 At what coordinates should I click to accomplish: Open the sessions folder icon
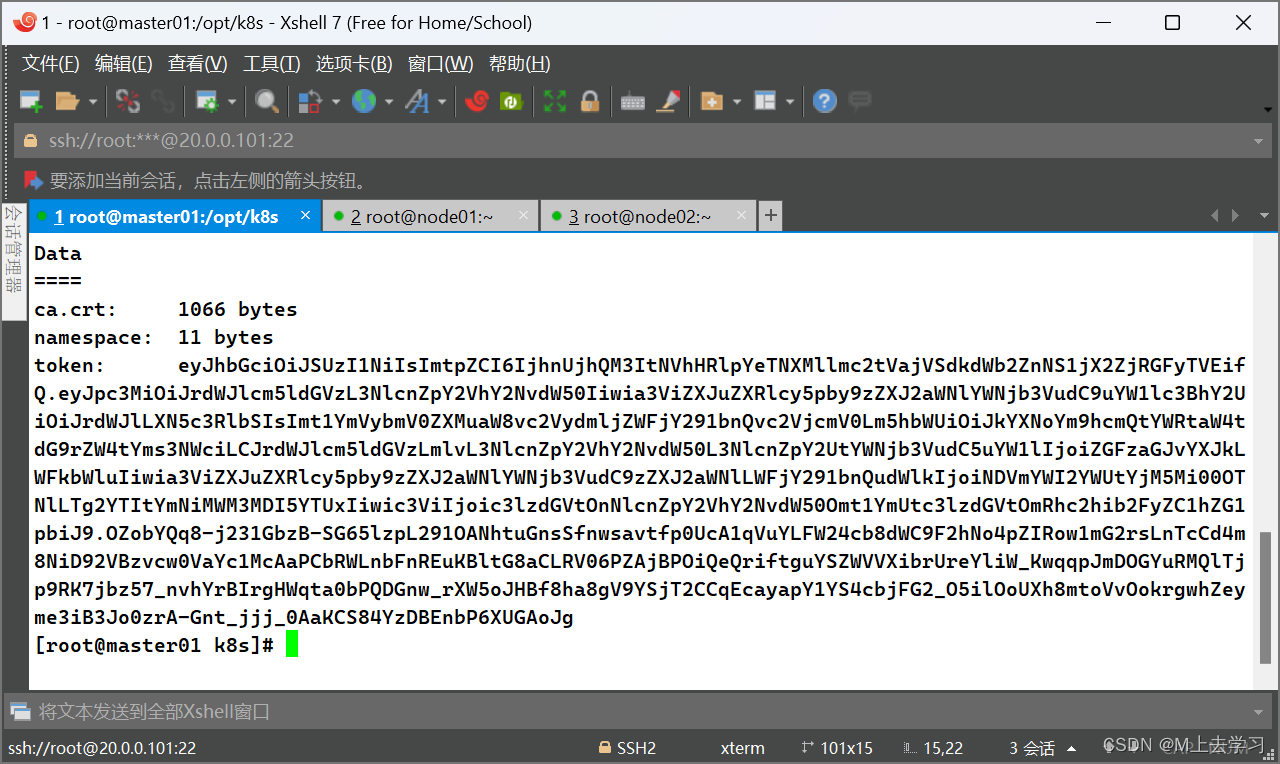tap(67, 101)
